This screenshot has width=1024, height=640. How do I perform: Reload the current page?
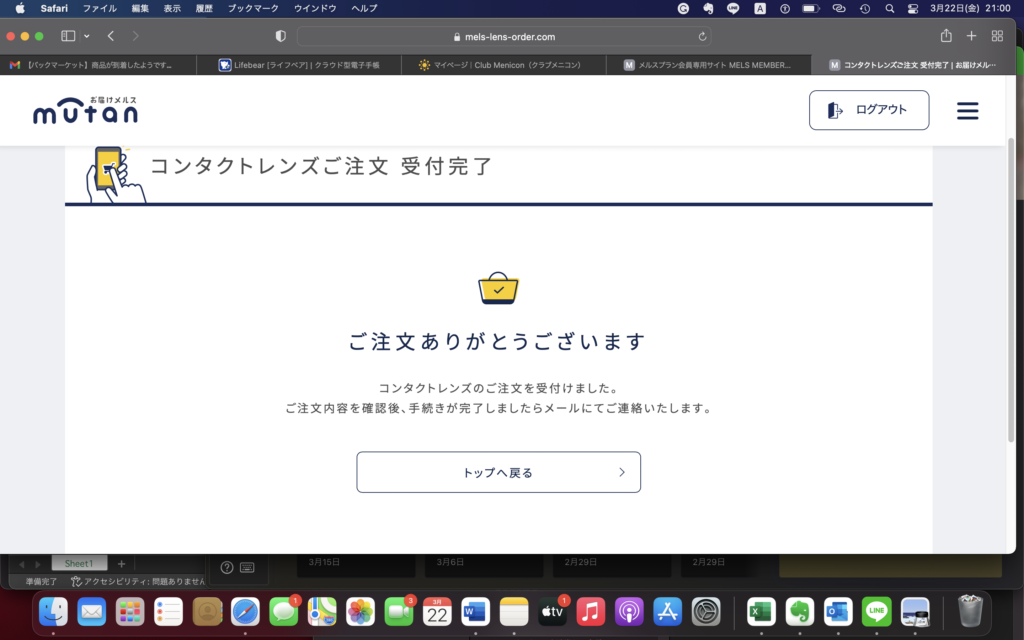(703, 36)
